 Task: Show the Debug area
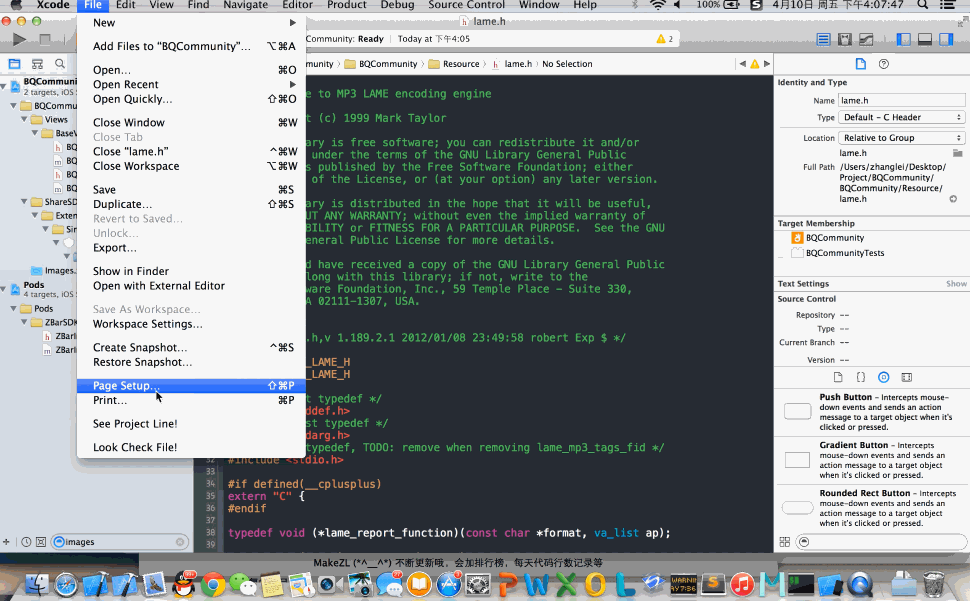coord(923,38)
